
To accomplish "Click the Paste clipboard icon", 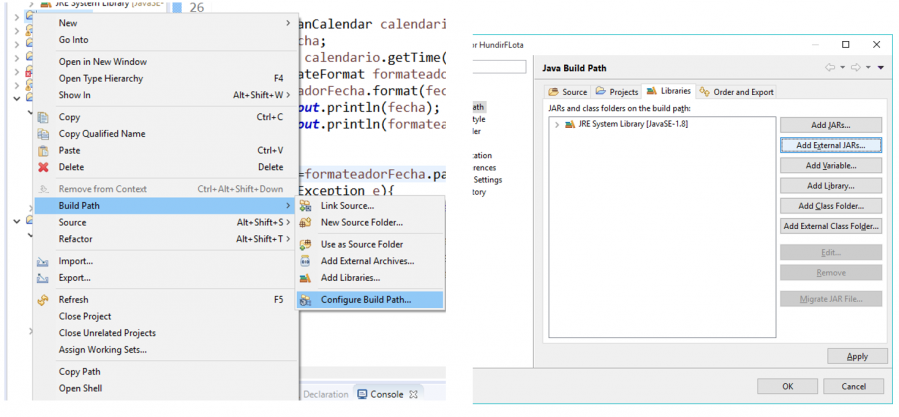I will pos(43,150).
